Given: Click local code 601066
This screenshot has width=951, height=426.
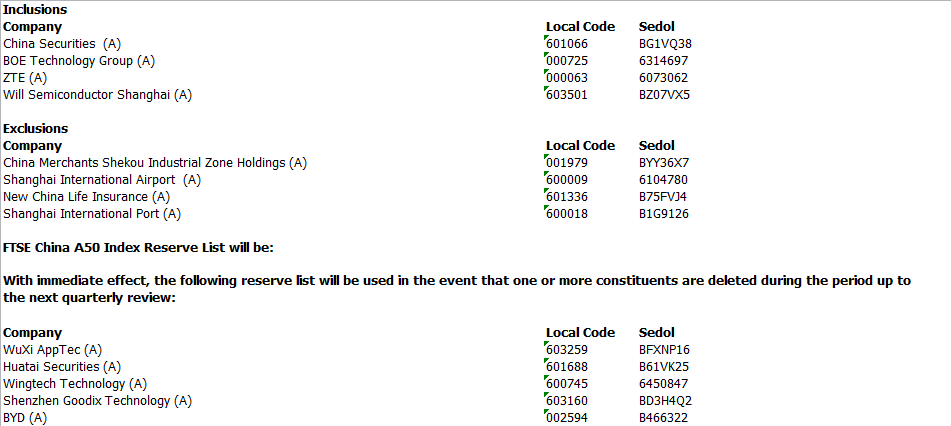Looking at the screenshot, I should 569,44.
